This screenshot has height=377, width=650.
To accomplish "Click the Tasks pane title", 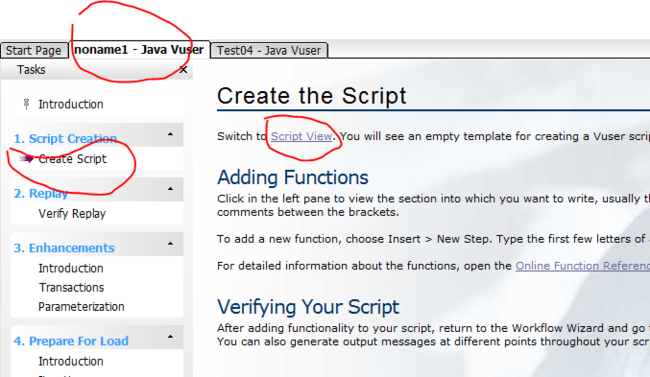I will [x=31, y=70].
